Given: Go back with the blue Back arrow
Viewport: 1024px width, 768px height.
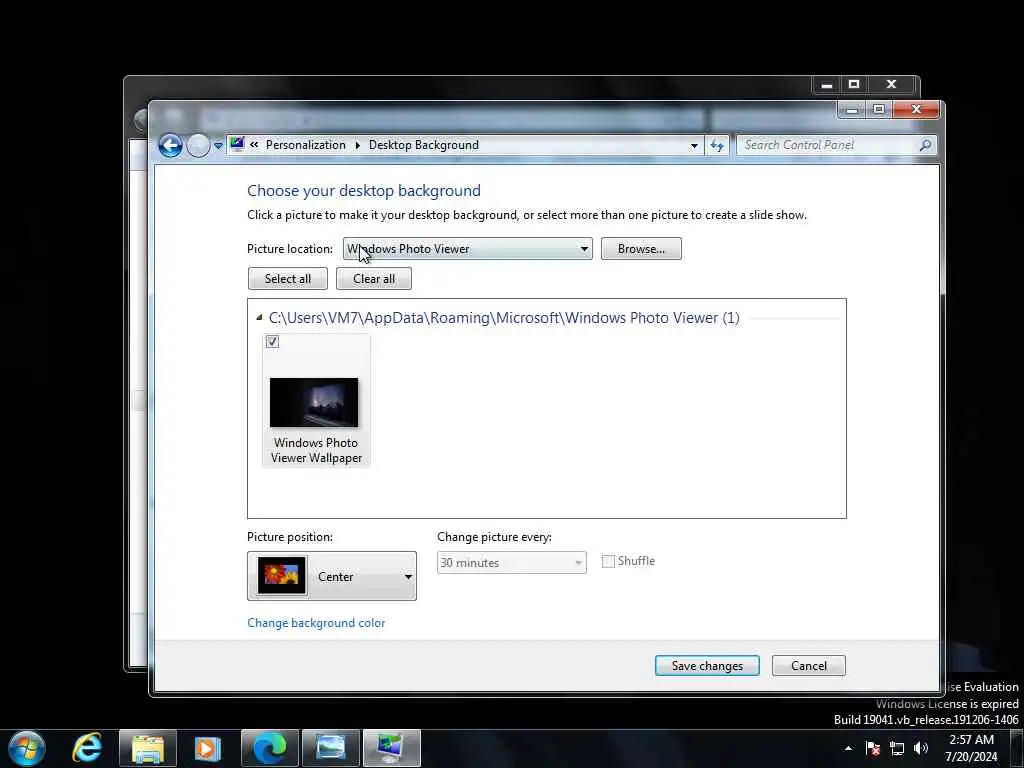Looking at the screenshot, I should click(170, 145).
